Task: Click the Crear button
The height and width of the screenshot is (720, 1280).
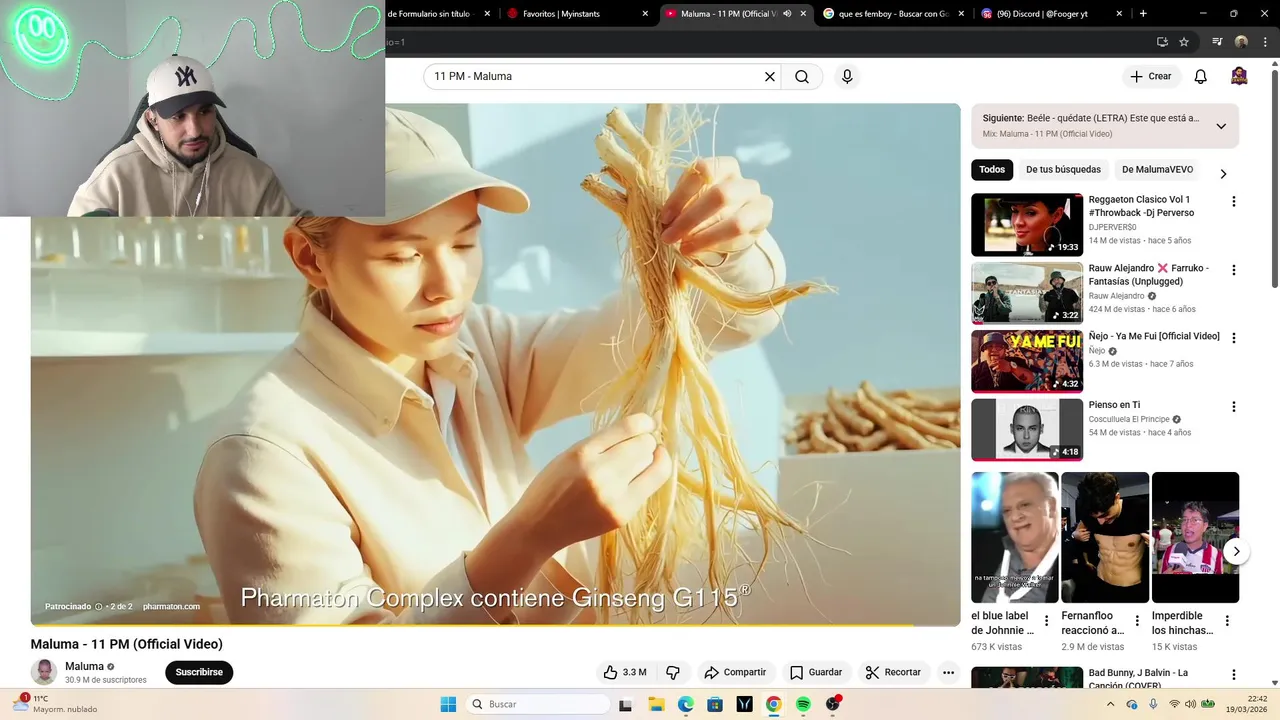Action: (x=1151, y=77)
